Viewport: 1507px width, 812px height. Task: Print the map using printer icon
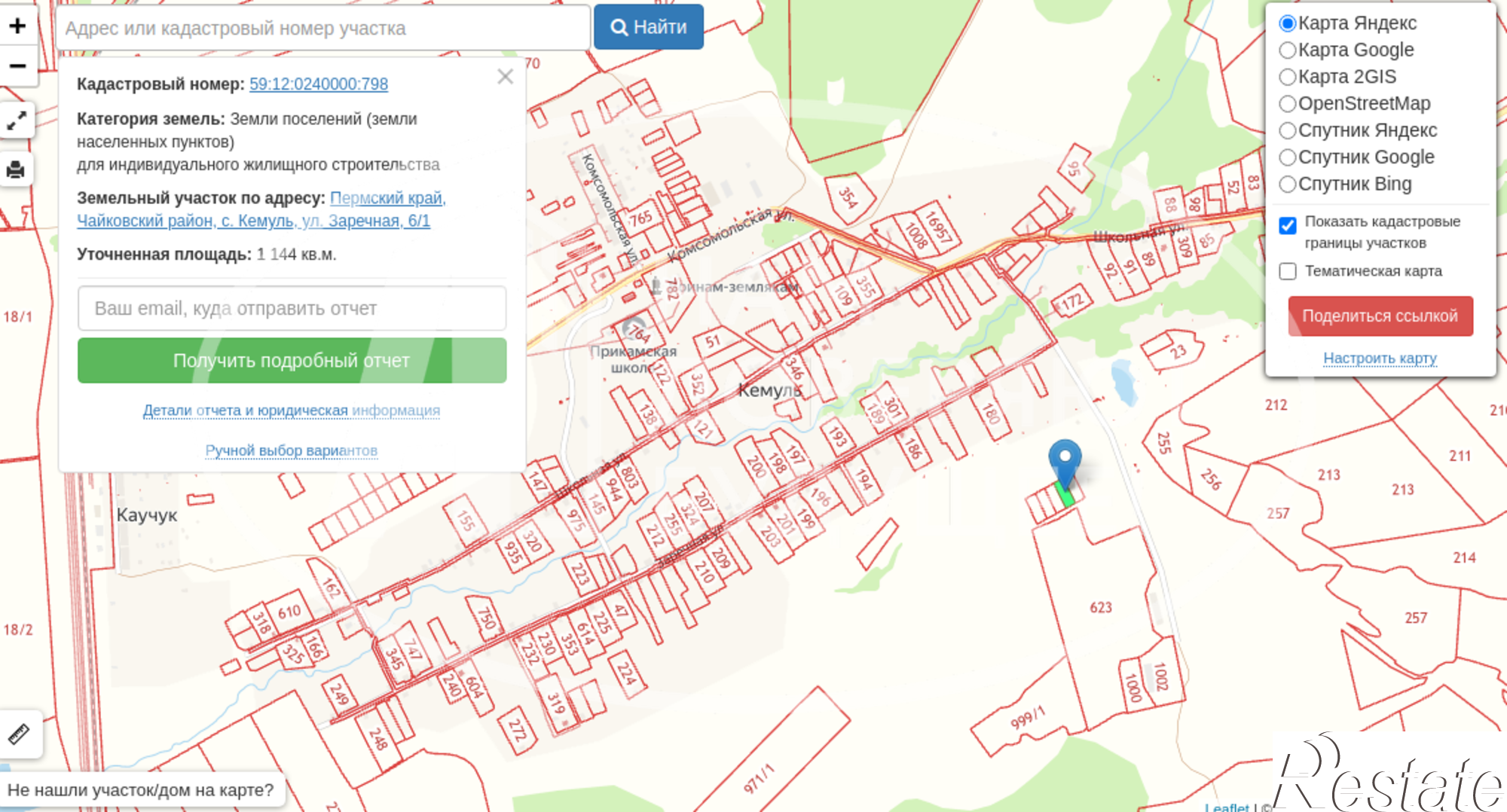(x=17, y=169)
